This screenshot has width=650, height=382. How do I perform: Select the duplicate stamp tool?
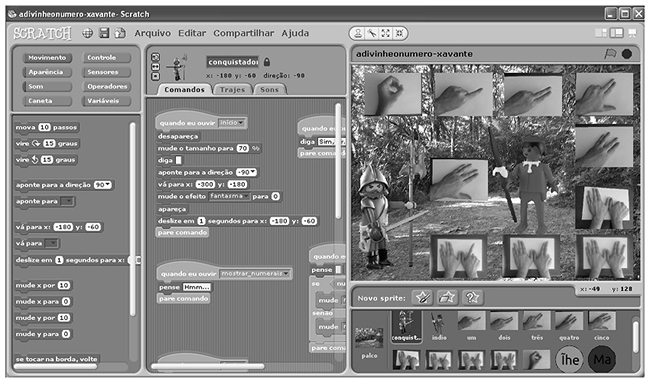pyautogui.click(x=358, y=34)
